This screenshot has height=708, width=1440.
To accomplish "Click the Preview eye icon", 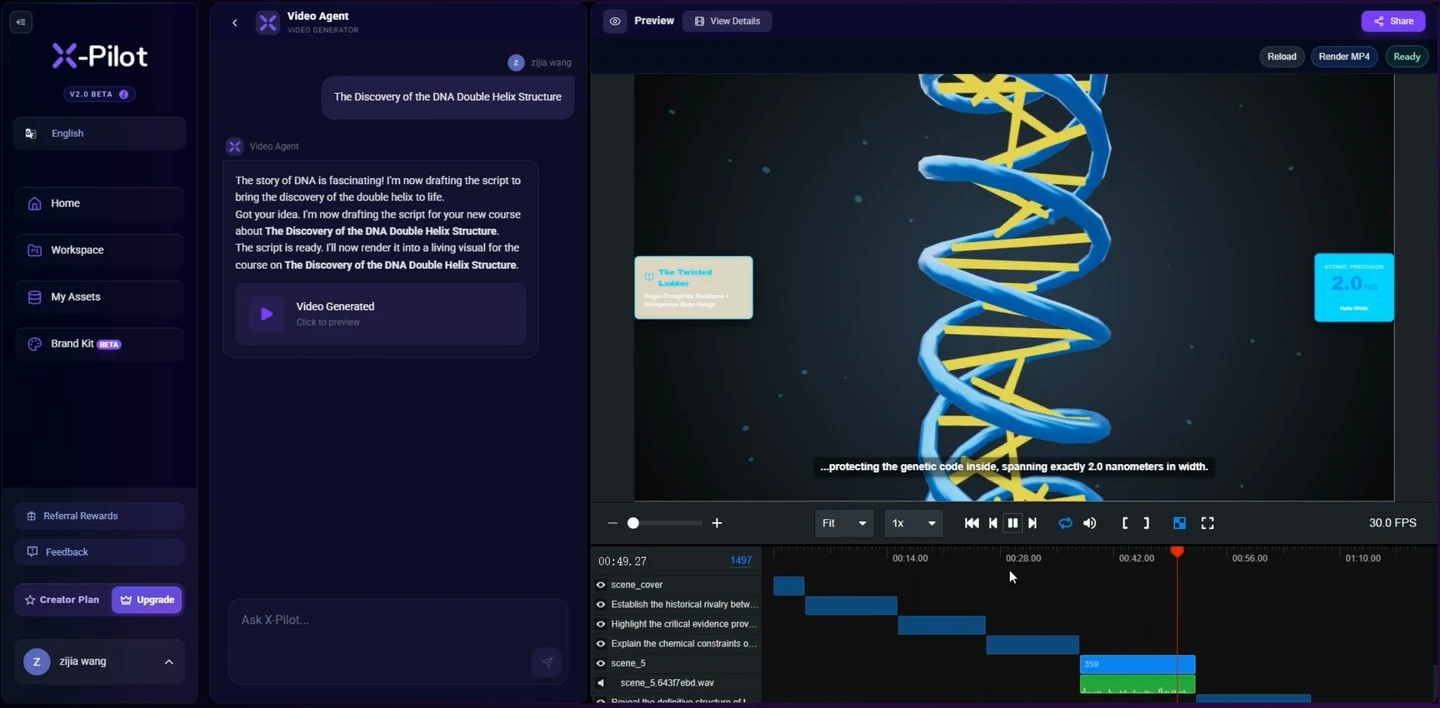I will [615, 21].
